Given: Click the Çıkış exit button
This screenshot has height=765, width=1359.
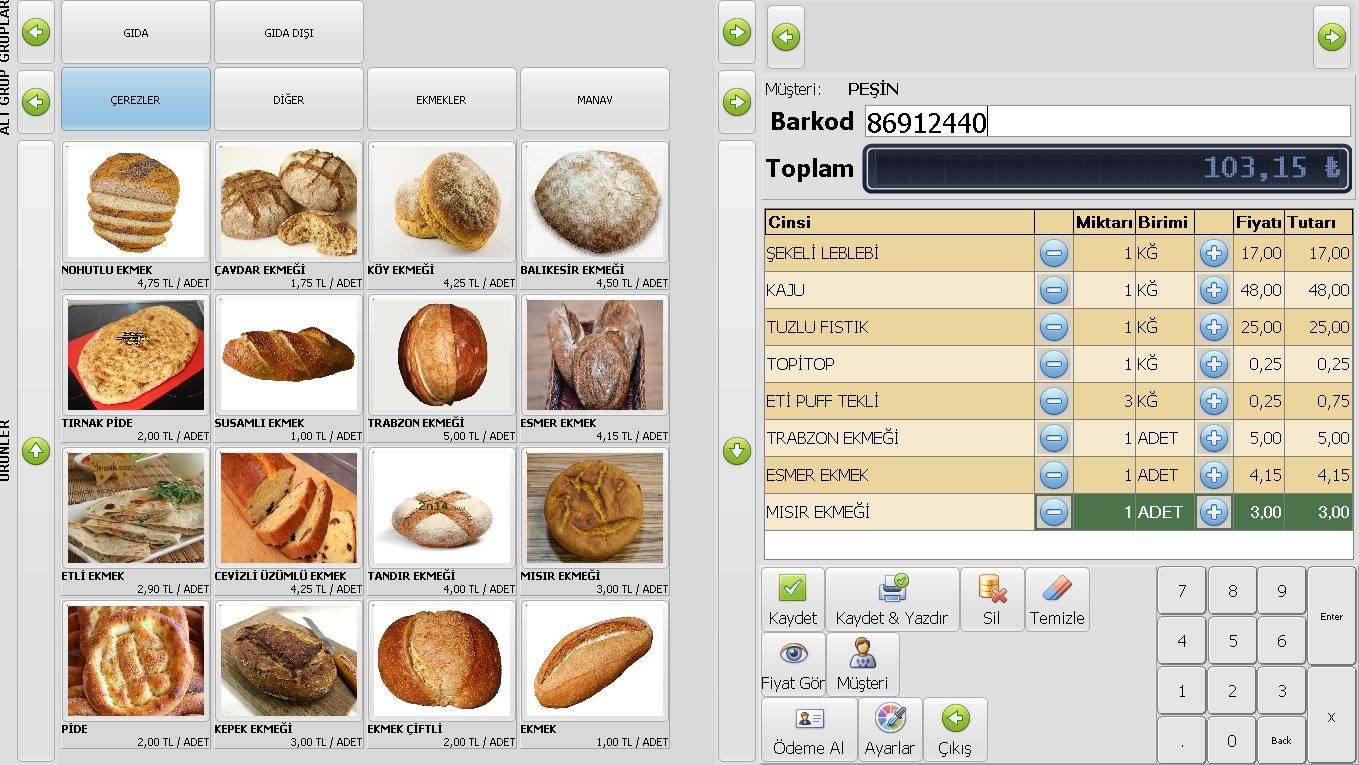Looking at the screenshot, I should pos(955,729).
